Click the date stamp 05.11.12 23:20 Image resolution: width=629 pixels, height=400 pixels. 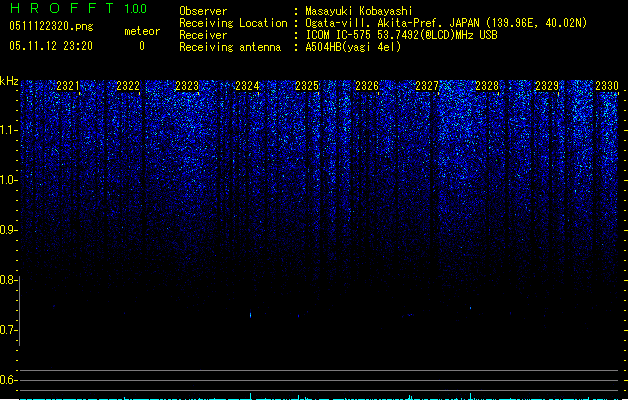tap(51, 46)
